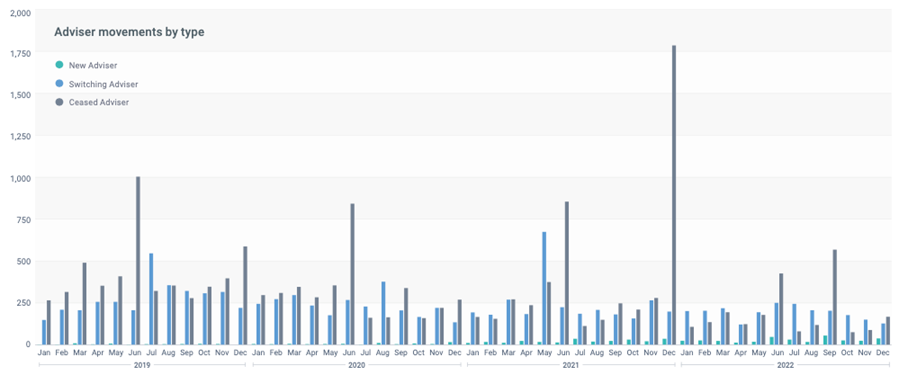The image size is (908, 385).
Task: Click the 2,000 y-axis label
Action: [x=20, y=13]
